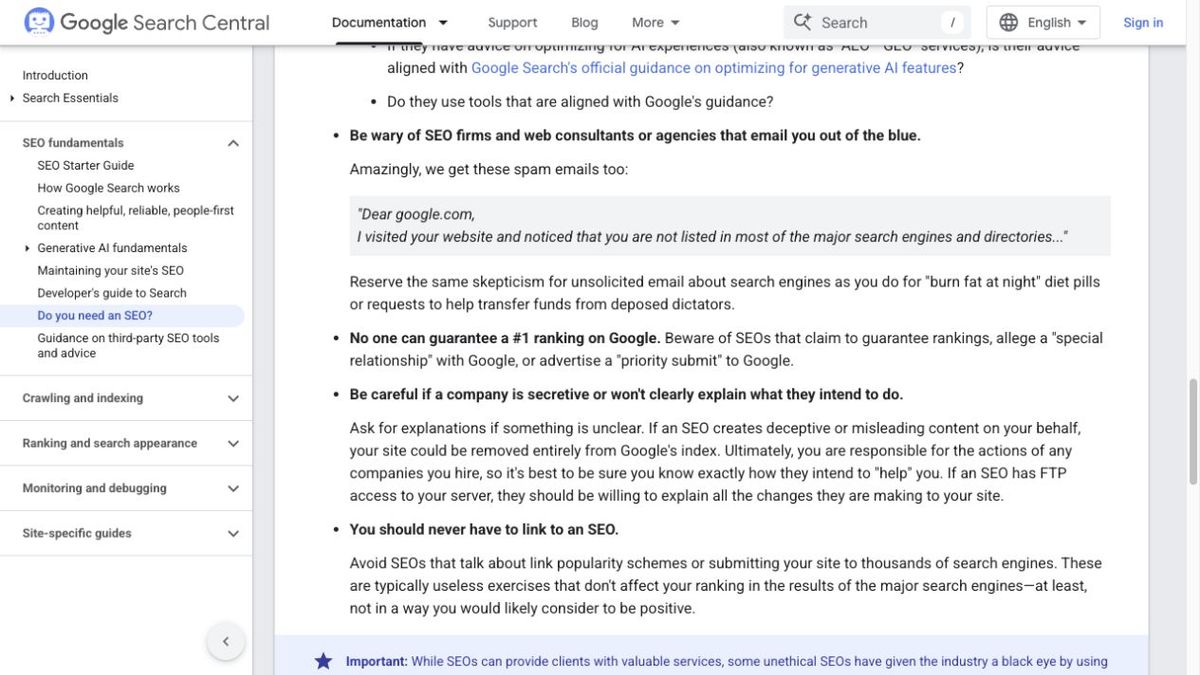1200x675 pixels.
Task: Expand Ranking and search appearance section
Action: [233, 443]
